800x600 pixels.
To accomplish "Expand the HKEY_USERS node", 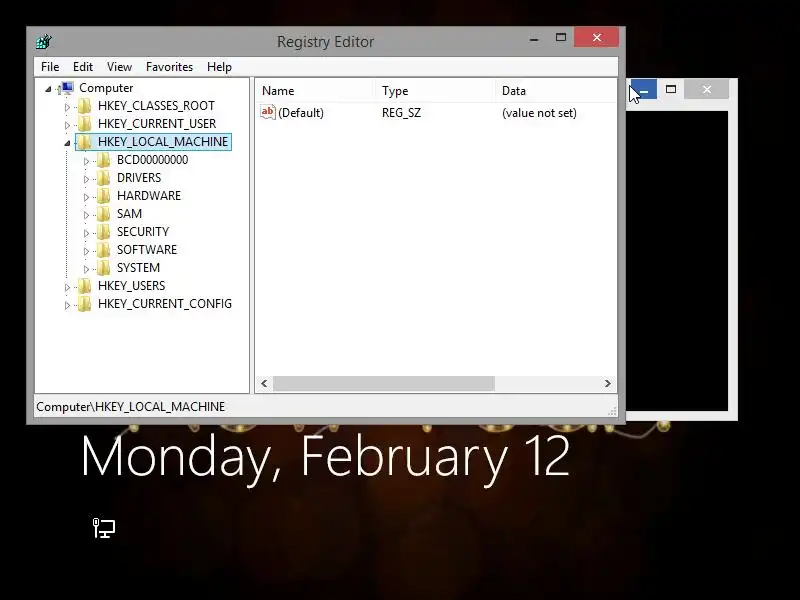I will (67, 287).
